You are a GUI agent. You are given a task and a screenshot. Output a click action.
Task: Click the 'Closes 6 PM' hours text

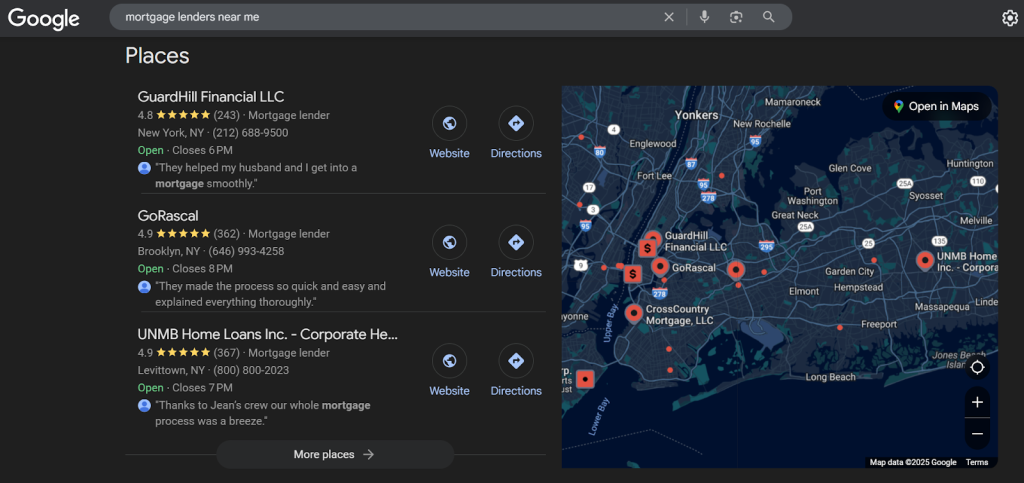(202, 150)
